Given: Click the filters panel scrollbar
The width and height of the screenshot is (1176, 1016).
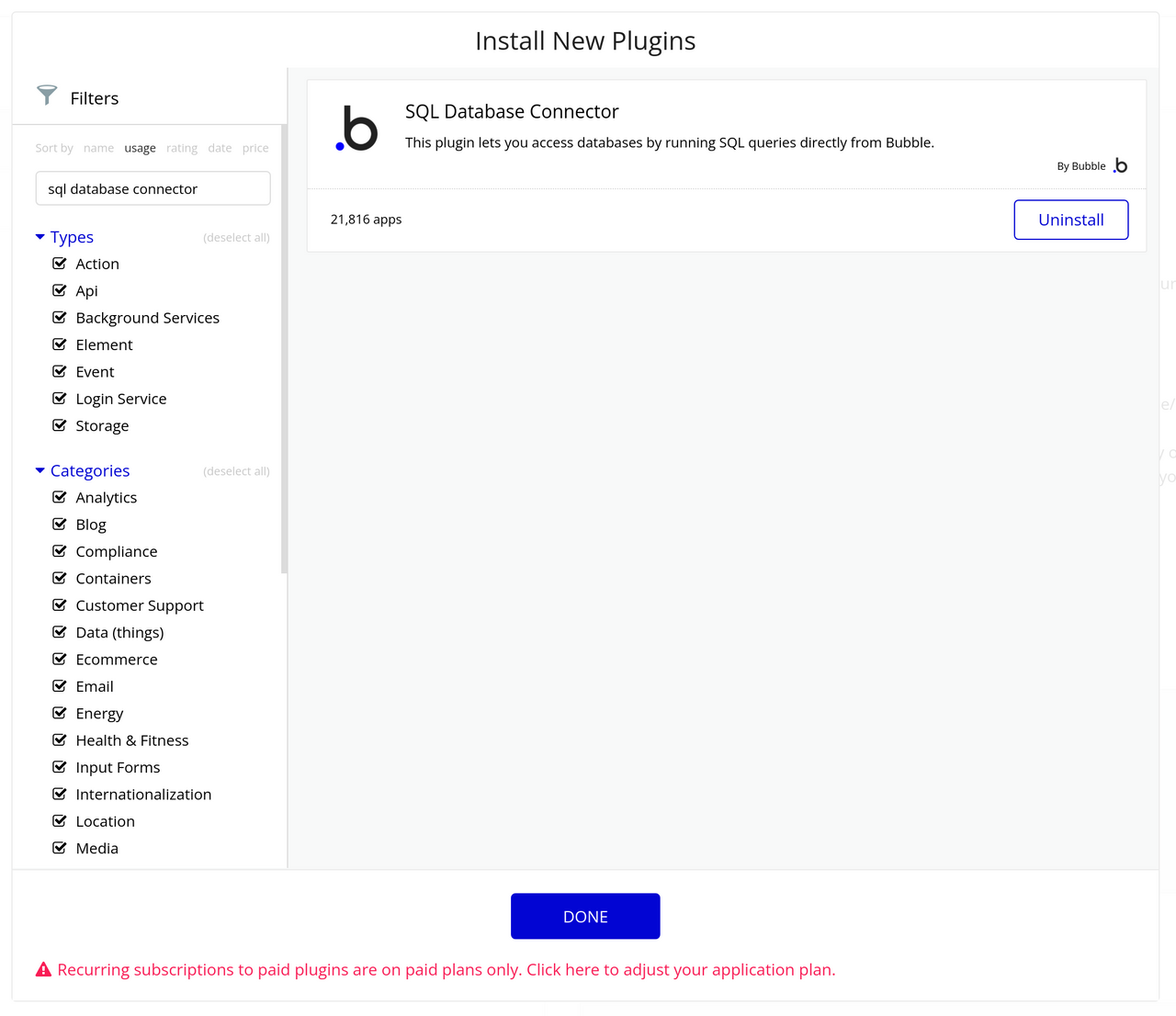Looking at the screenshot, I should point(284,349).
